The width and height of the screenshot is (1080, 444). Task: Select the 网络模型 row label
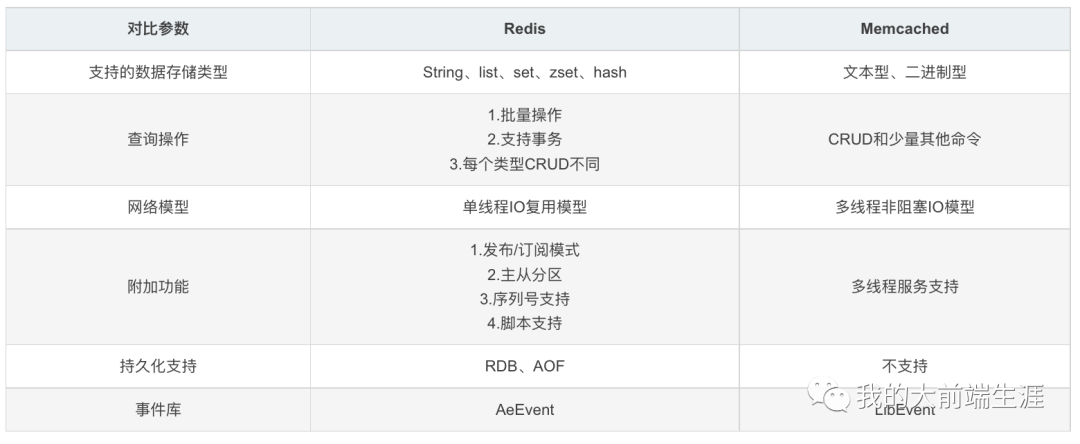point(158,207)
